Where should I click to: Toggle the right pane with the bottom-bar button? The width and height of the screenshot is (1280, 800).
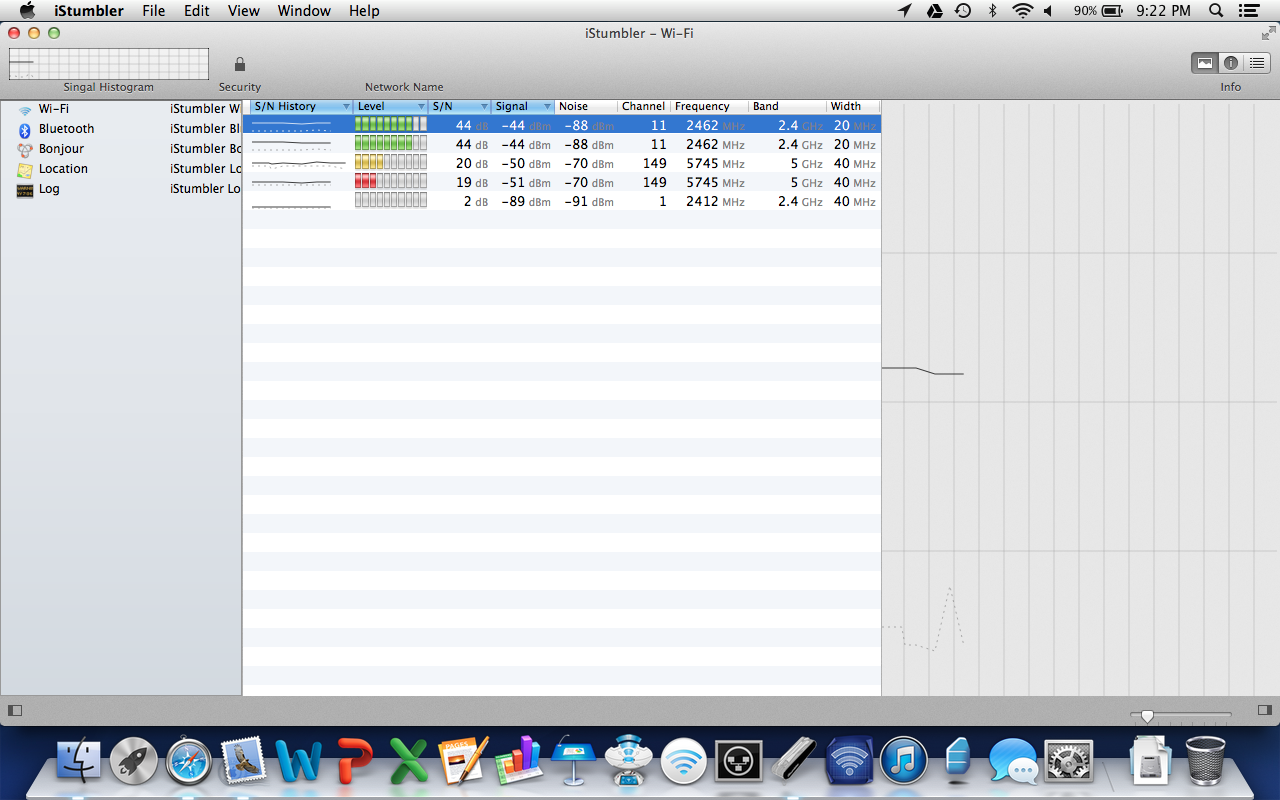point(1265,710)
